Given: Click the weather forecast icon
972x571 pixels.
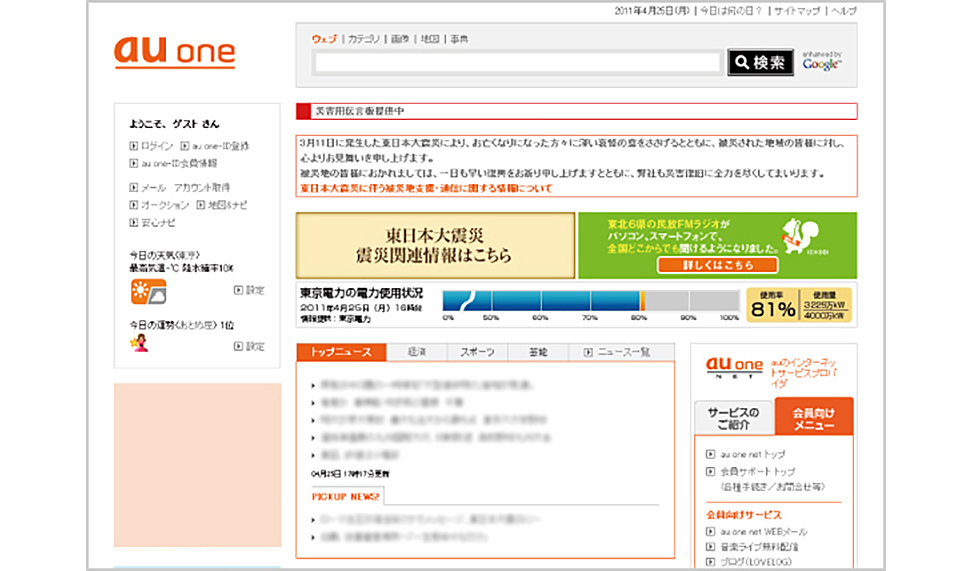Looking at the screenshot, I should pos(149,290).
